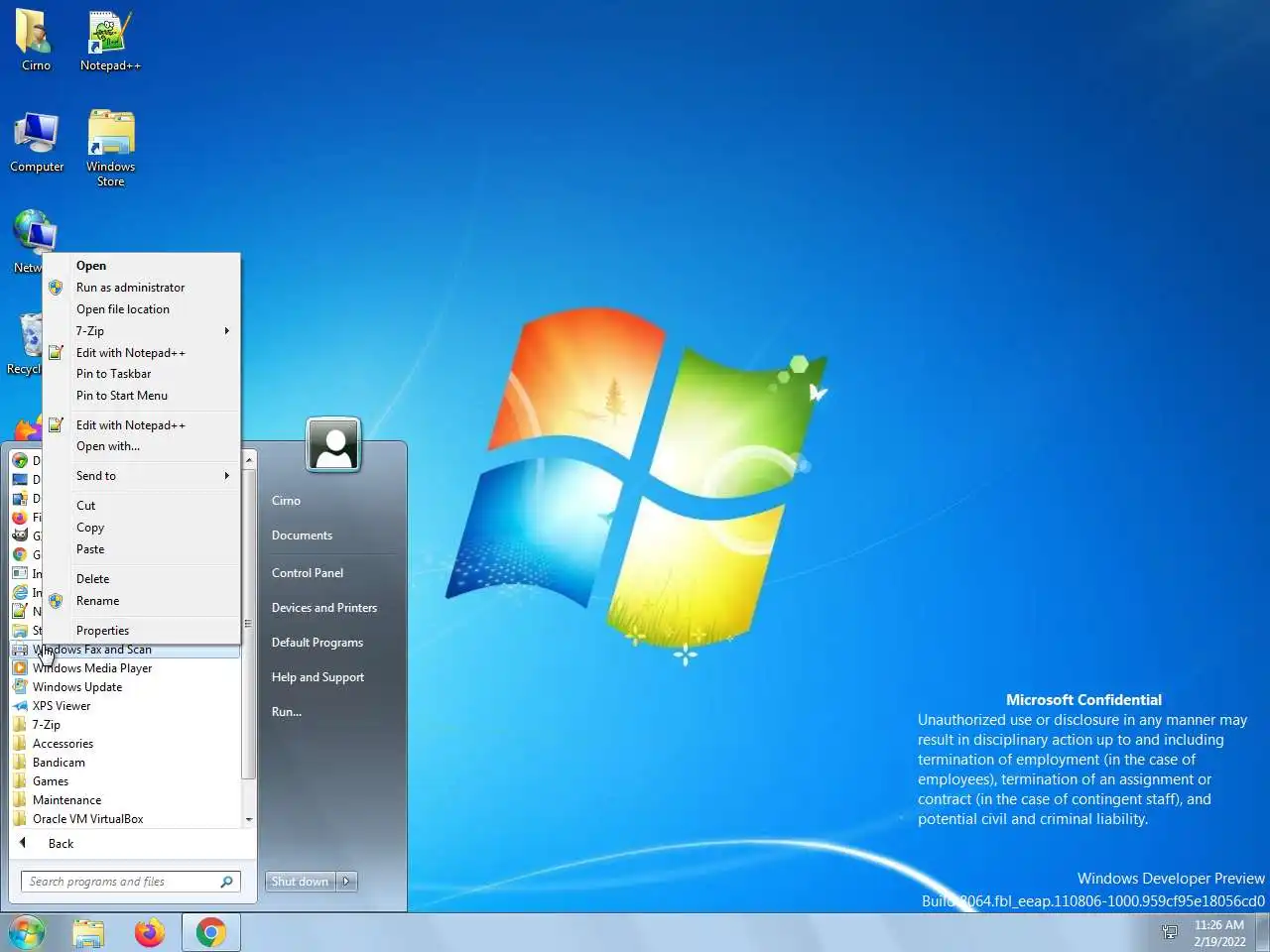Expand the Games folder
The height and width of the screenshot is (952, 1270).
(125, 781)
